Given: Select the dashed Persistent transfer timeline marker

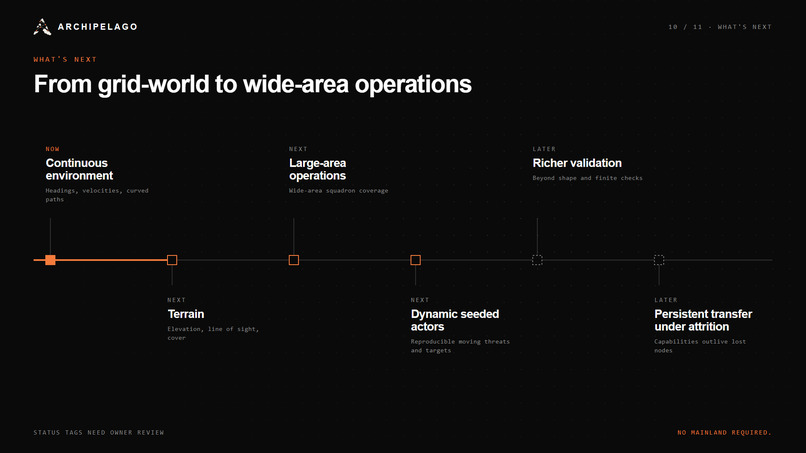Looking at the screenshot, I should coord(659,260).
